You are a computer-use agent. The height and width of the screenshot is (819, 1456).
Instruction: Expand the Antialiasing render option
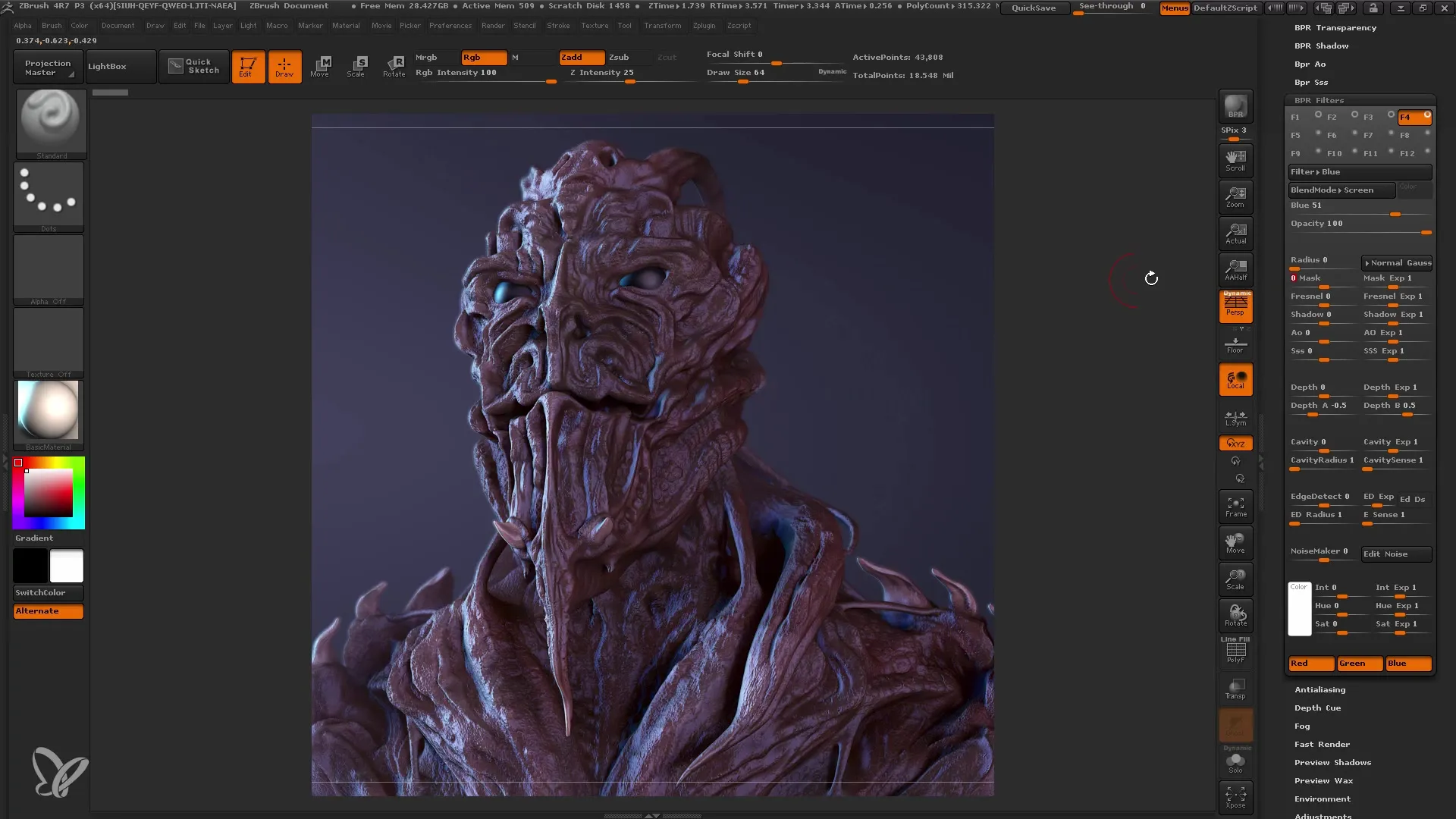pos(1320,689)
